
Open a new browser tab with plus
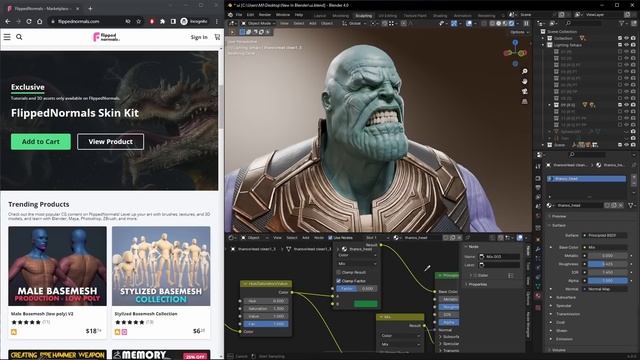(x=90, y=8)
